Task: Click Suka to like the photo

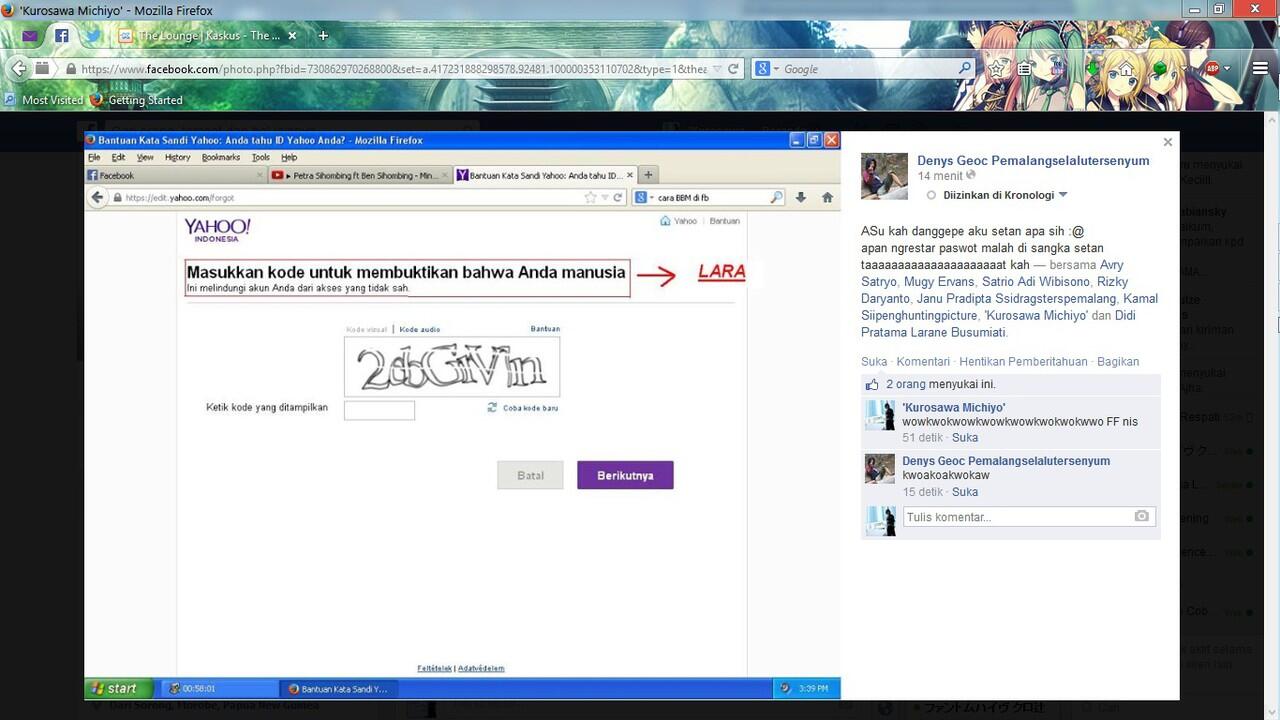Action: pyautogui.click(x=874, y=362)
